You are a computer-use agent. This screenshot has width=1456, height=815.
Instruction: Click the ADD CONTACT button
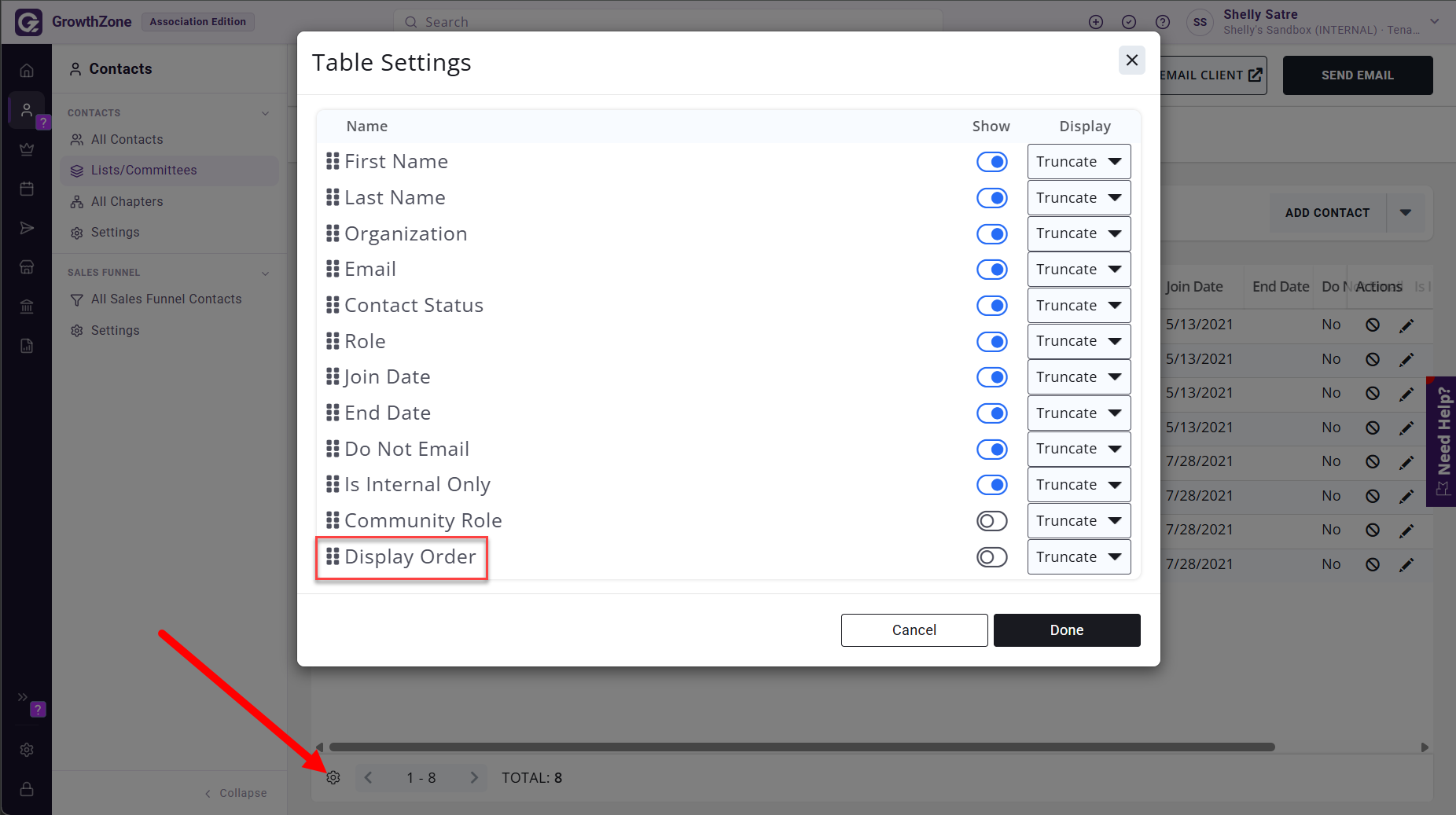tap(1327, 213)
